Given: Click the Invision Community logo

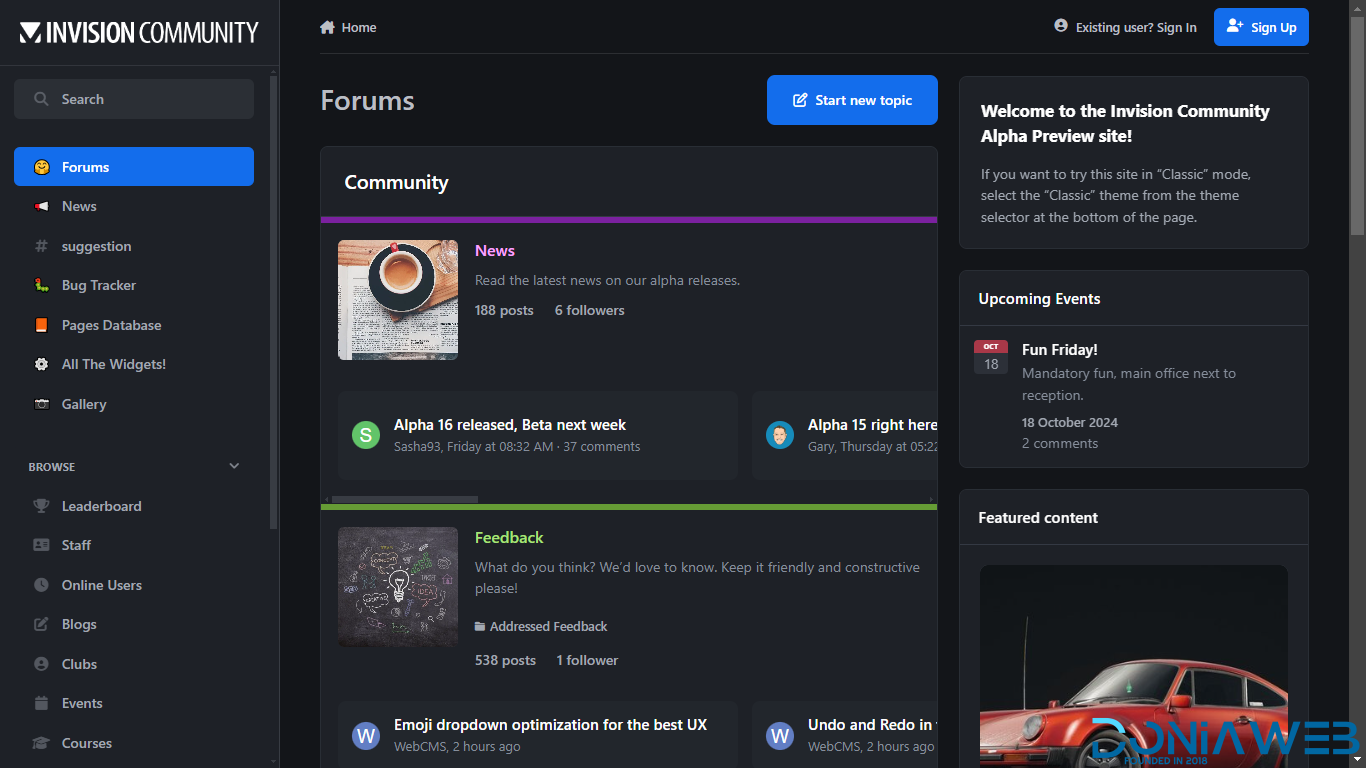Looking at the screenshot, I should 139,33.
